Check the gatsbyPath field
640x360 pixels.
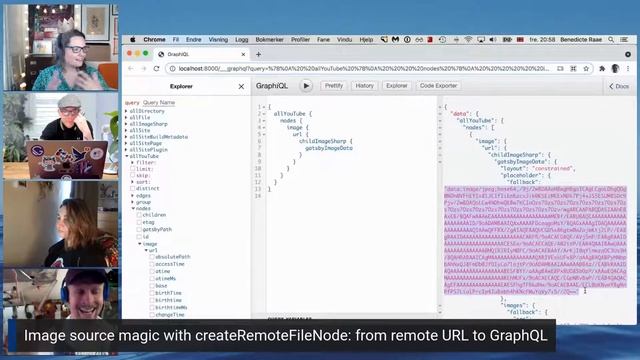pyautogui.click(x=139, y=229)
